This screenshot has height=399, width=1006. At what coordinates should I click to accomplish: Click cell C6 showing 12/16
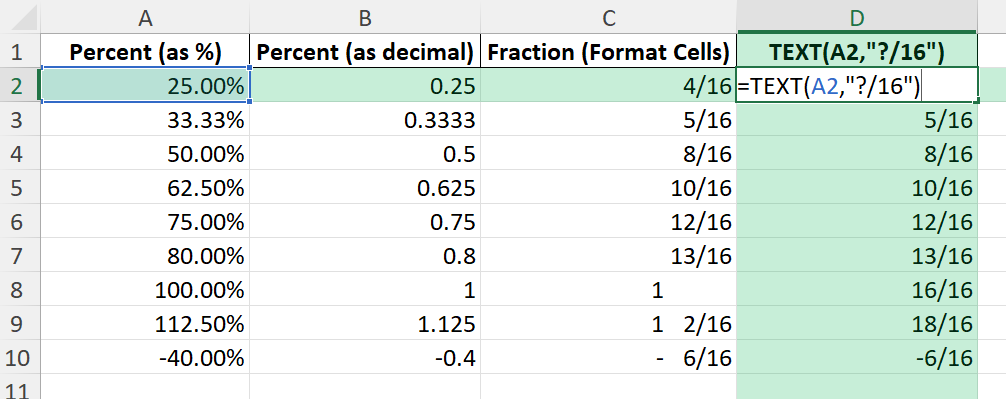click(x=609, y=221)
